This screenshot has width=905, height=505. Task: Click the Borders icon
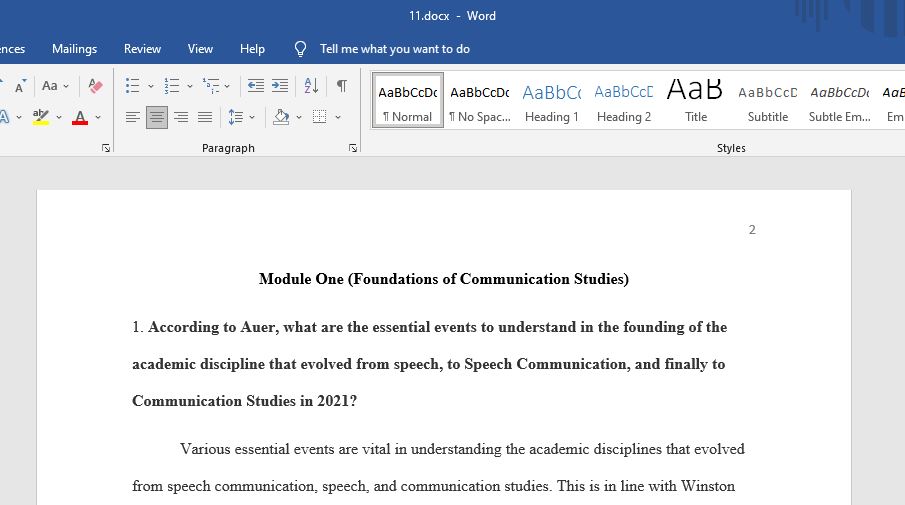320,117
